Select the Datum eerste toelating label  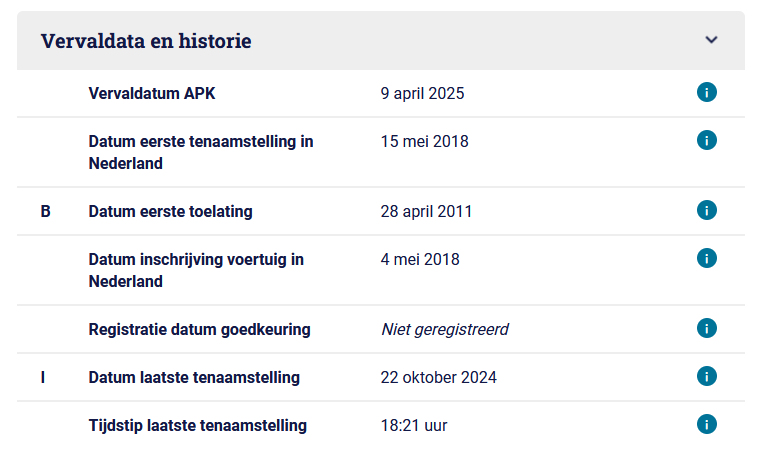pos(170,211)
